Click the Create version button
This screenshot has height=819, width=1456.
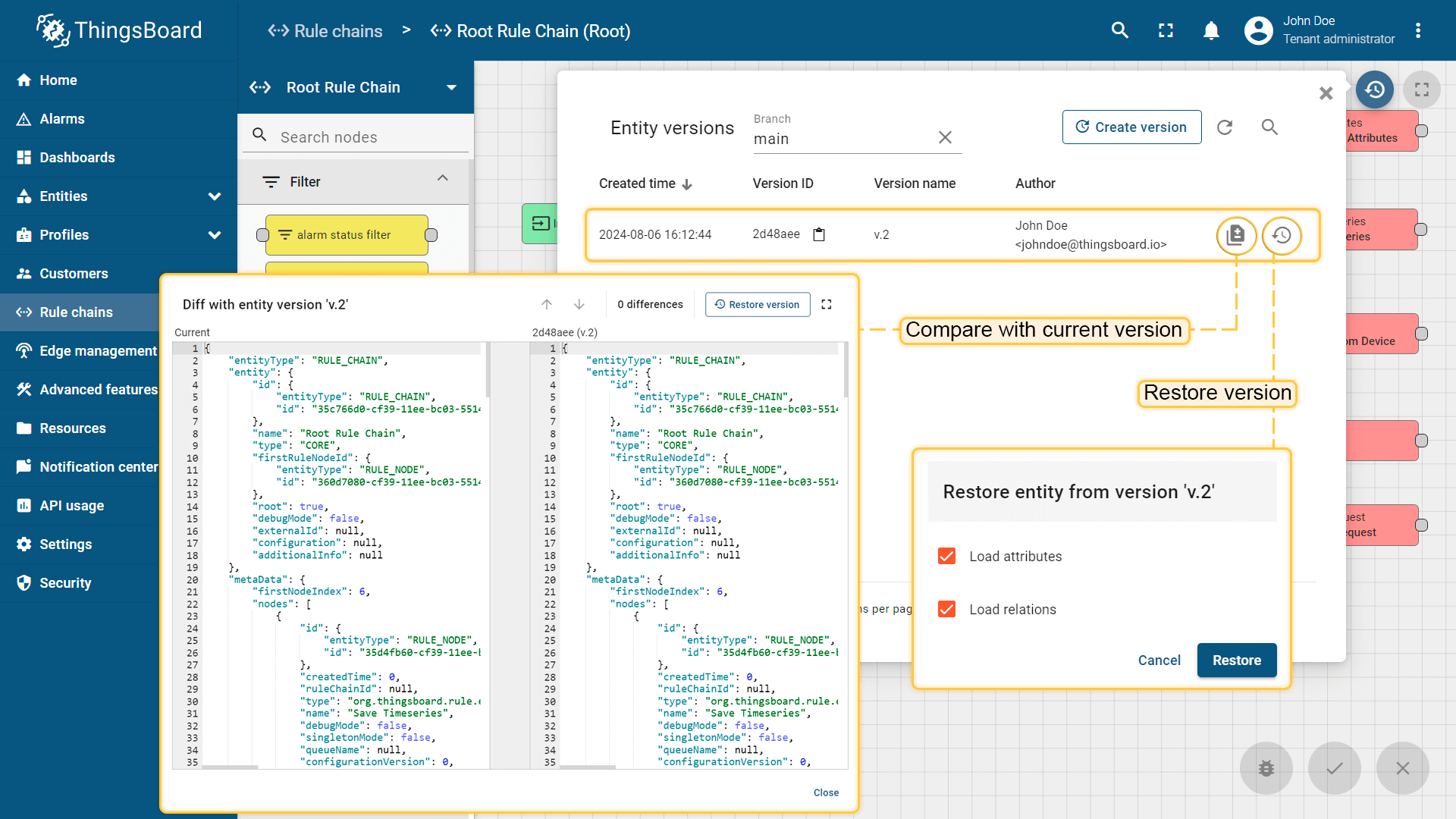(x=1131, y=127)
